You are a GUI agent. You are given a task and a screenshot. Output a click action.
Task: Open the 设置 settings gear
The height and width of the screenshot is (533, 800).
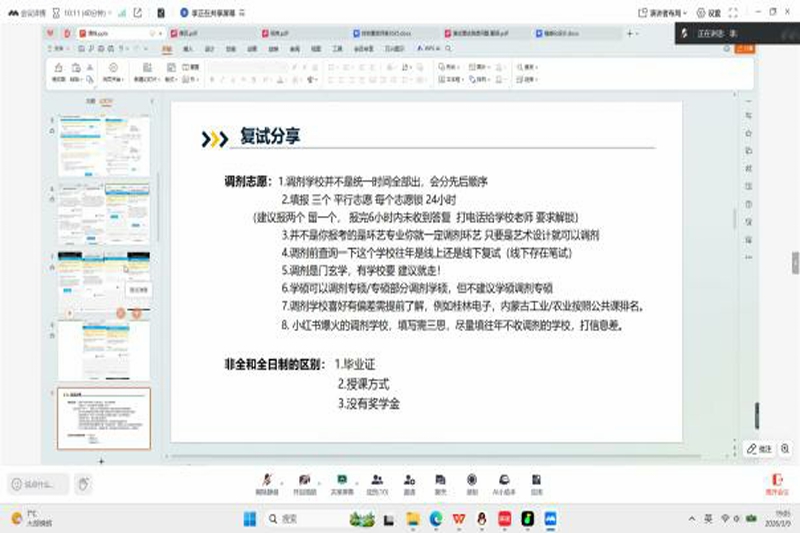pos(706,13)
